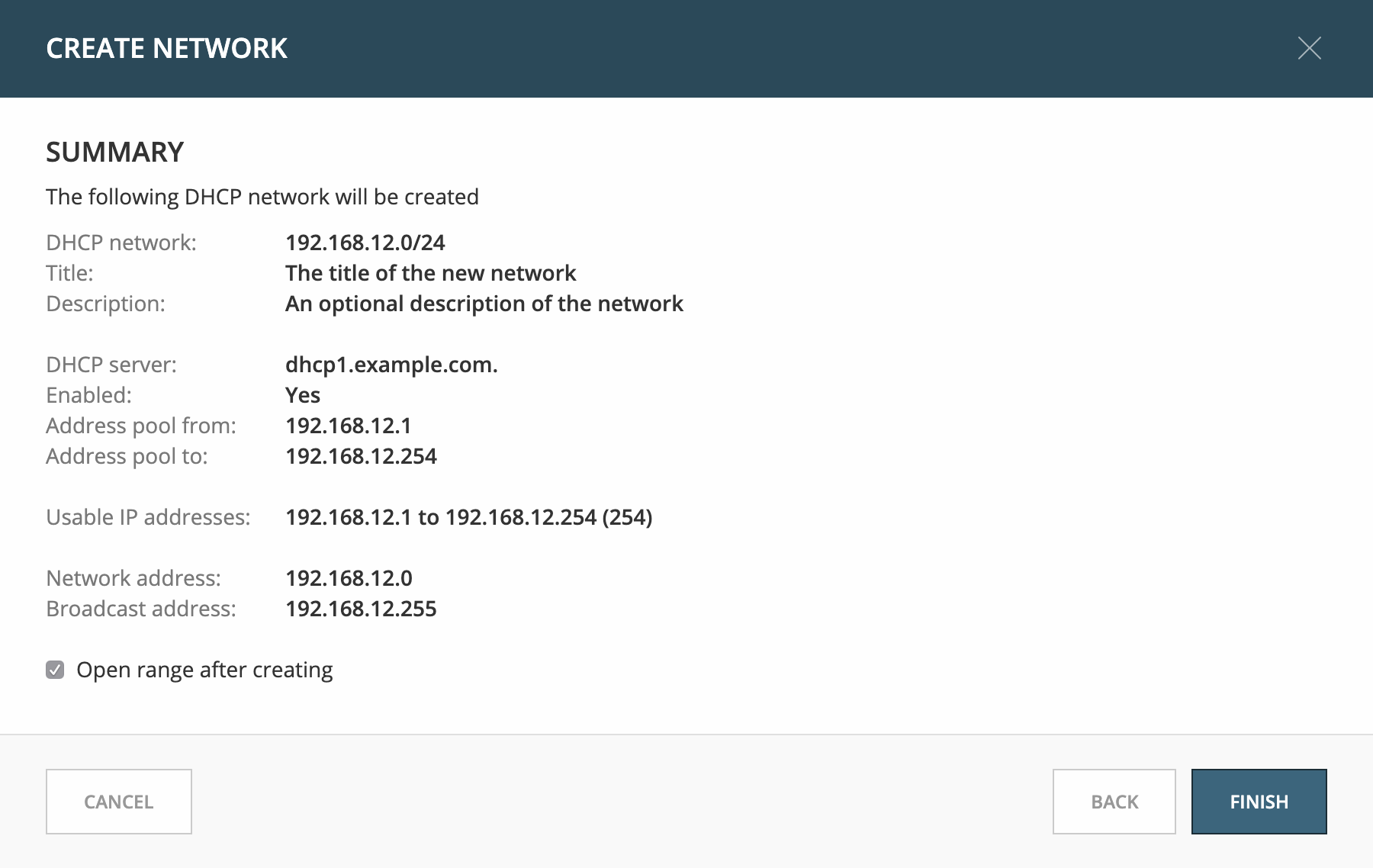Click the Open range after creating label

click(x=204, y=670)
